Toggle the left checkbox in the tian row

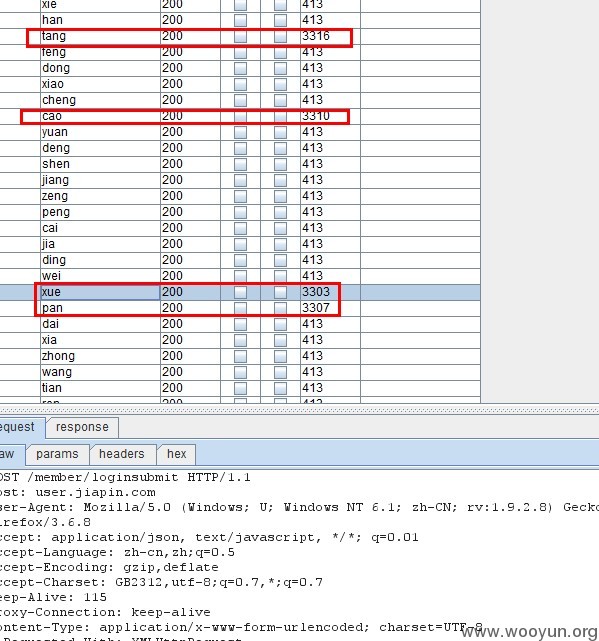(x=240, y=388)
